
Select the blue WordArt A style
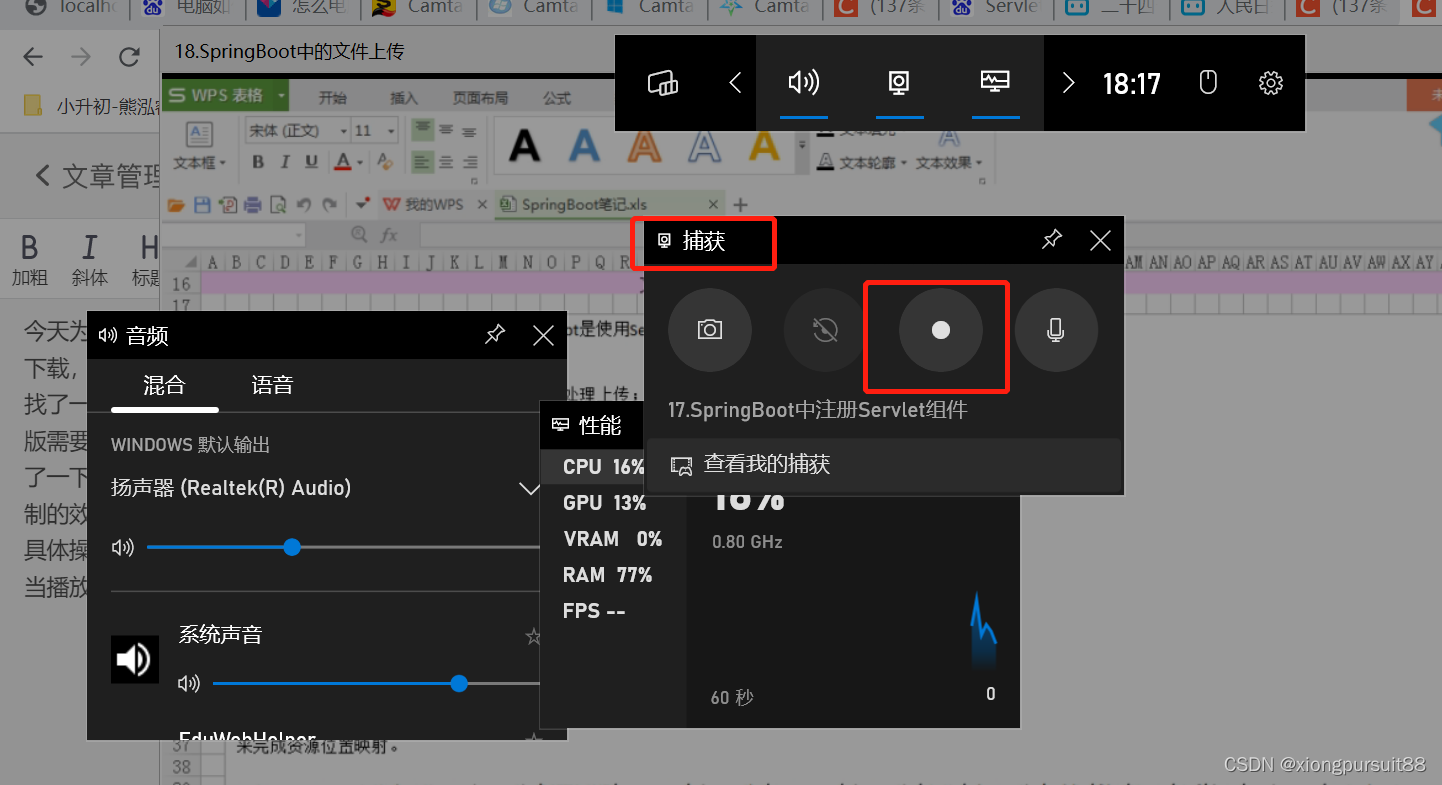(x=584, y=146)
